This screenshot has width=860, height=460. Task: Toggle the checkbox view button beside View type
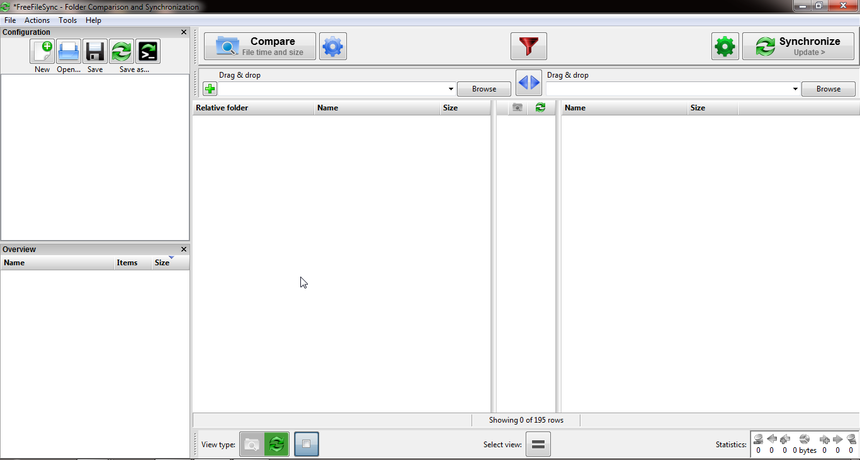coord(307,444)
